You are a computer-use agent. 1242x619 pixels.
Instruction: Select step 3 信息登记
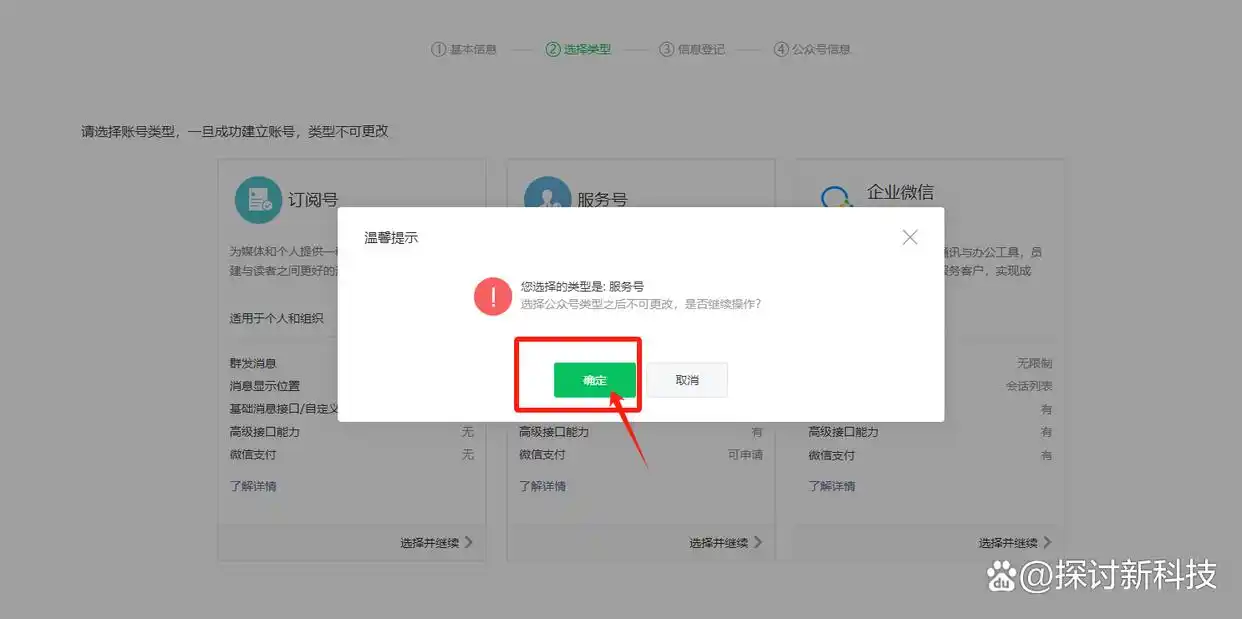pos(692,49)
